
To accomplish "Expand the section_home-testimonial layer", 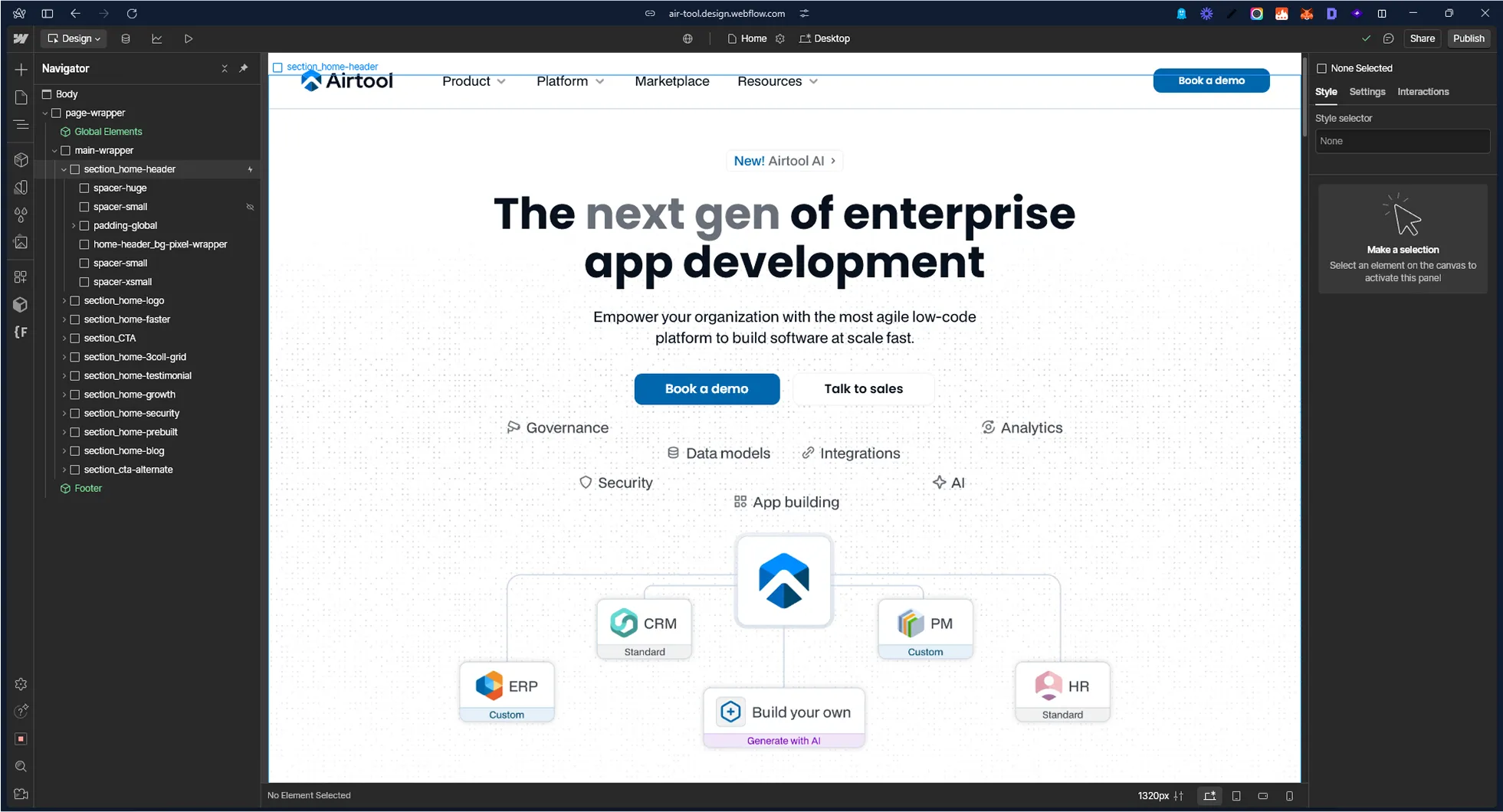I will pos(64,376).
